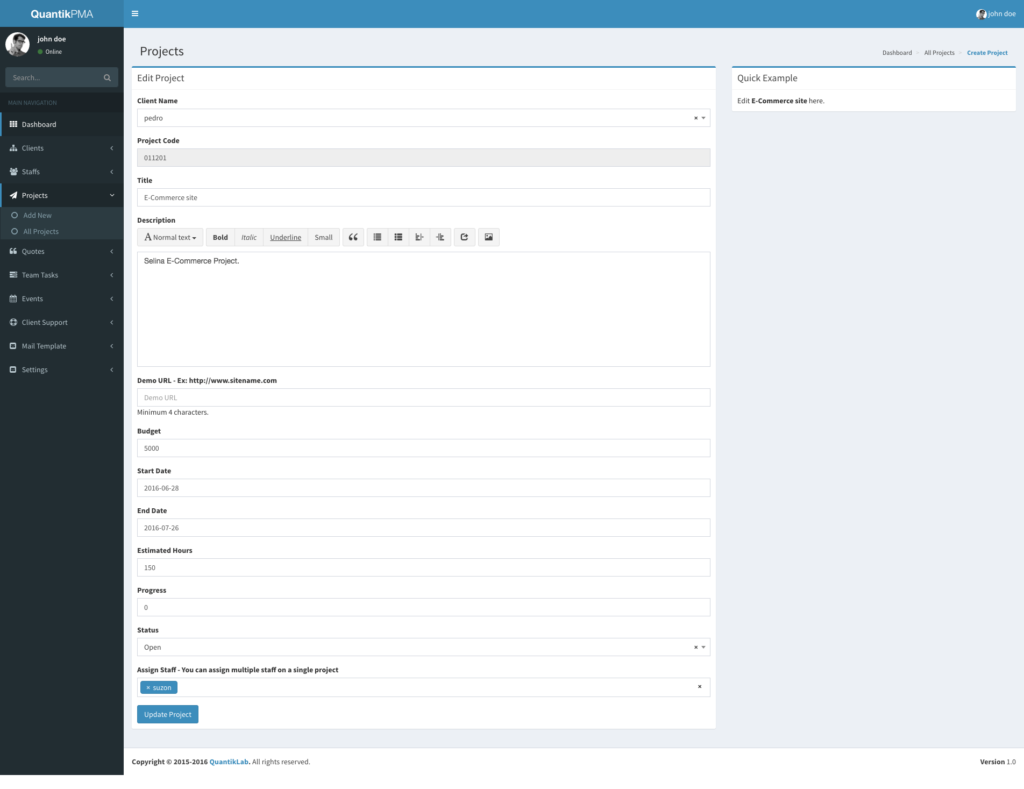Click the Dashboard grid icon
Screen dimensions: 1024x789
click(13, 124)
